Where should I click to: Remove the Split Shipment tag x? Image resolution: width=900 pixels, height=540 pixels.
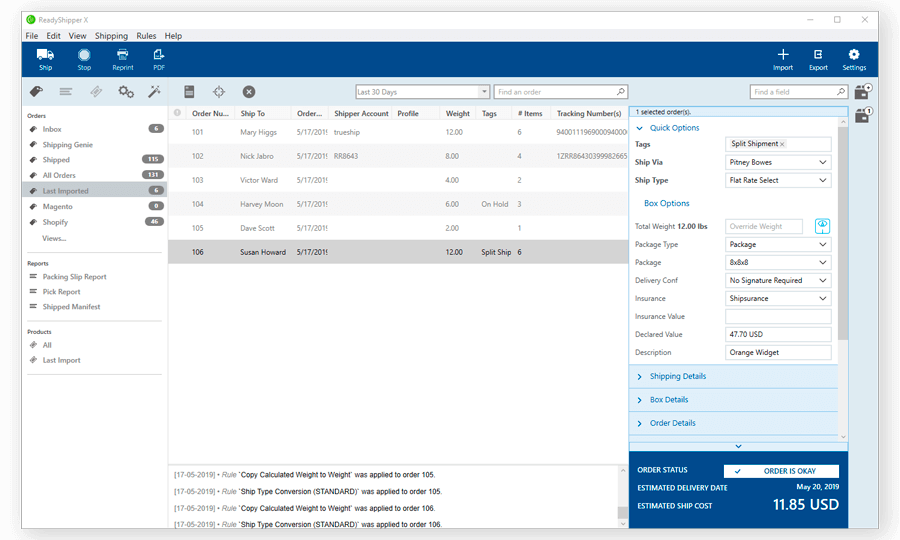[x=782, y=144]
